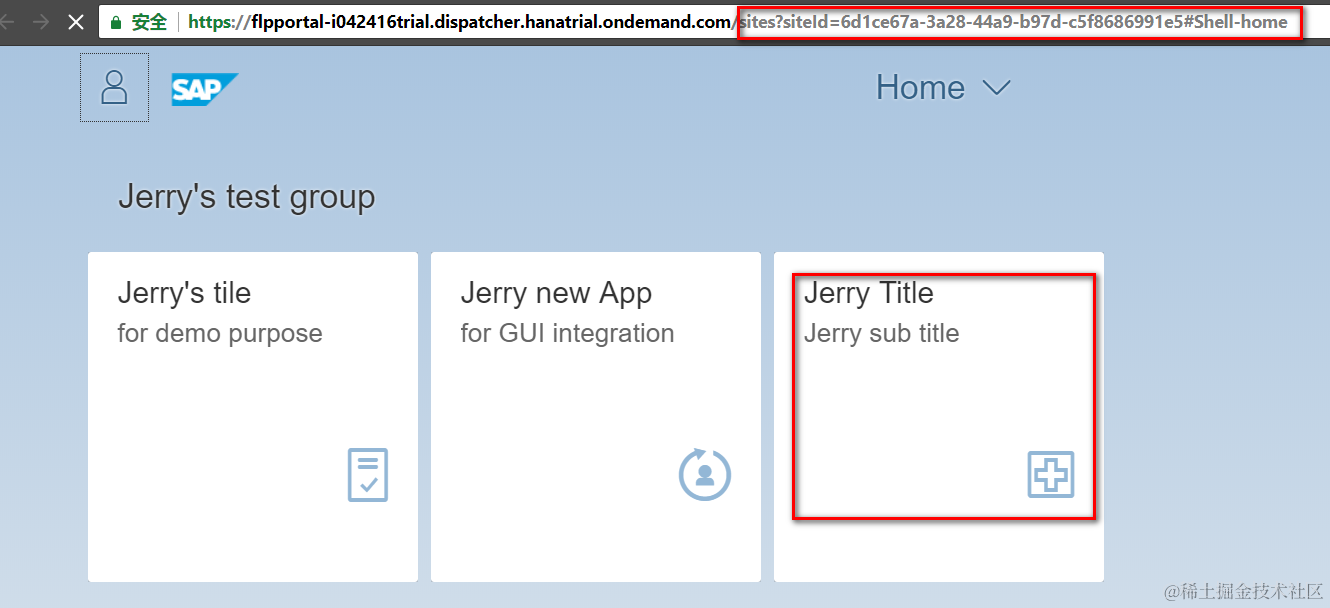Open the user profile Me Area icon

[115, 88]
